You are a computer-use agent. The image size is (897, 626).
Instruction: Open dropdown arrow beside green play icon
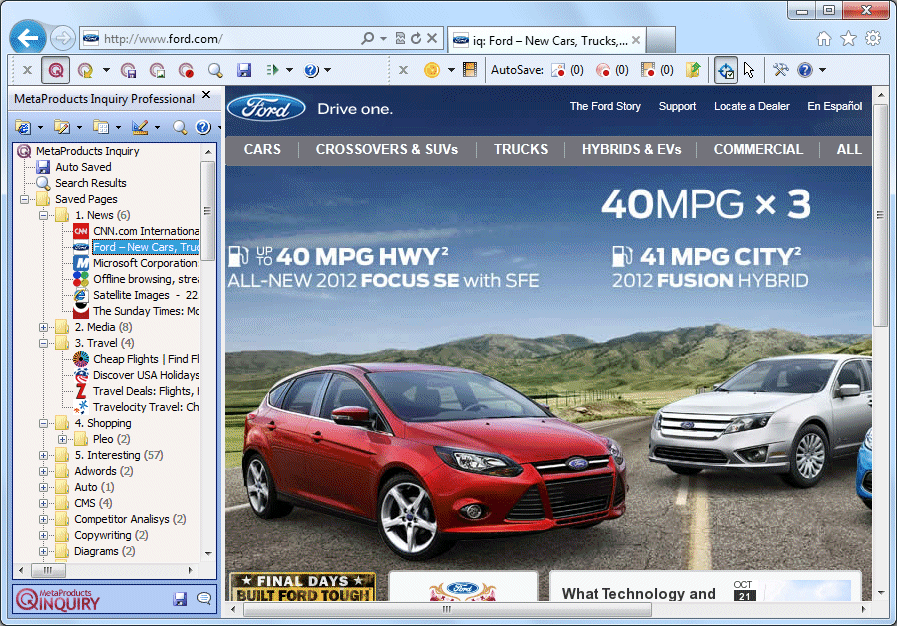point(289,70)
